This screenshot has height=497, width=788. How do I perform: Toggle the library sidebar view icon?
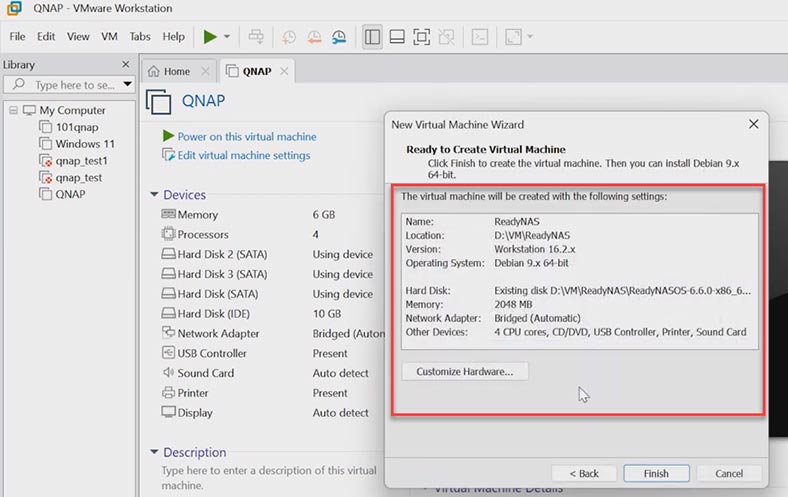[372, 37]
